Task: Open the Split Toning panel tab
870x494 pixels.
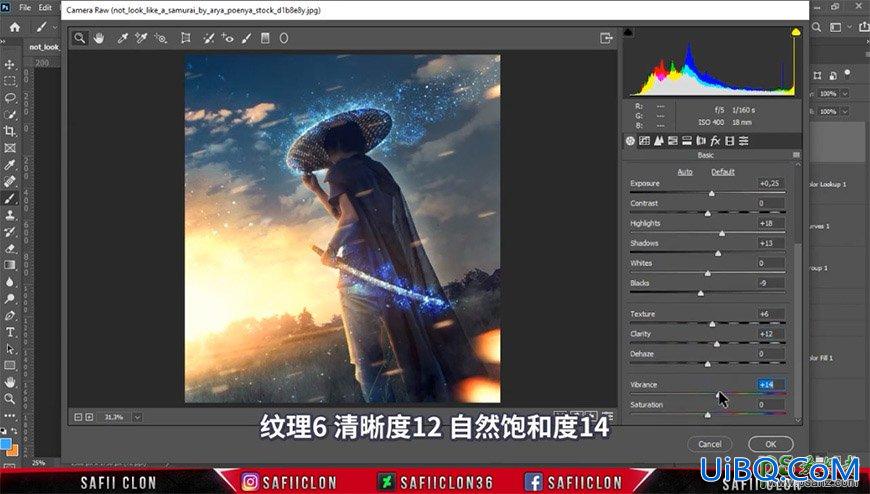Action: pos(687,141)
